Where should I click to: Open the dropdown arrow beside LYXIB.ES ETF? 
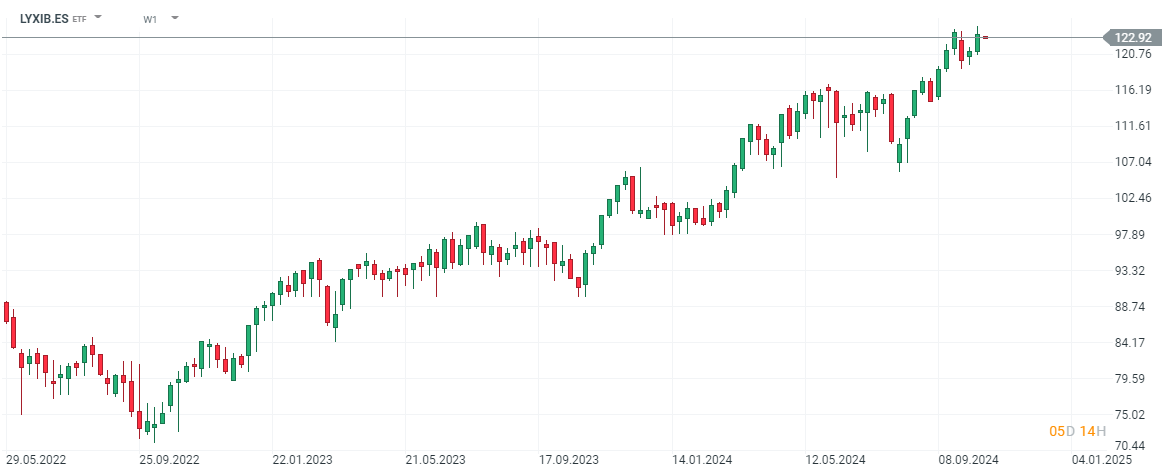click(98, 17)
